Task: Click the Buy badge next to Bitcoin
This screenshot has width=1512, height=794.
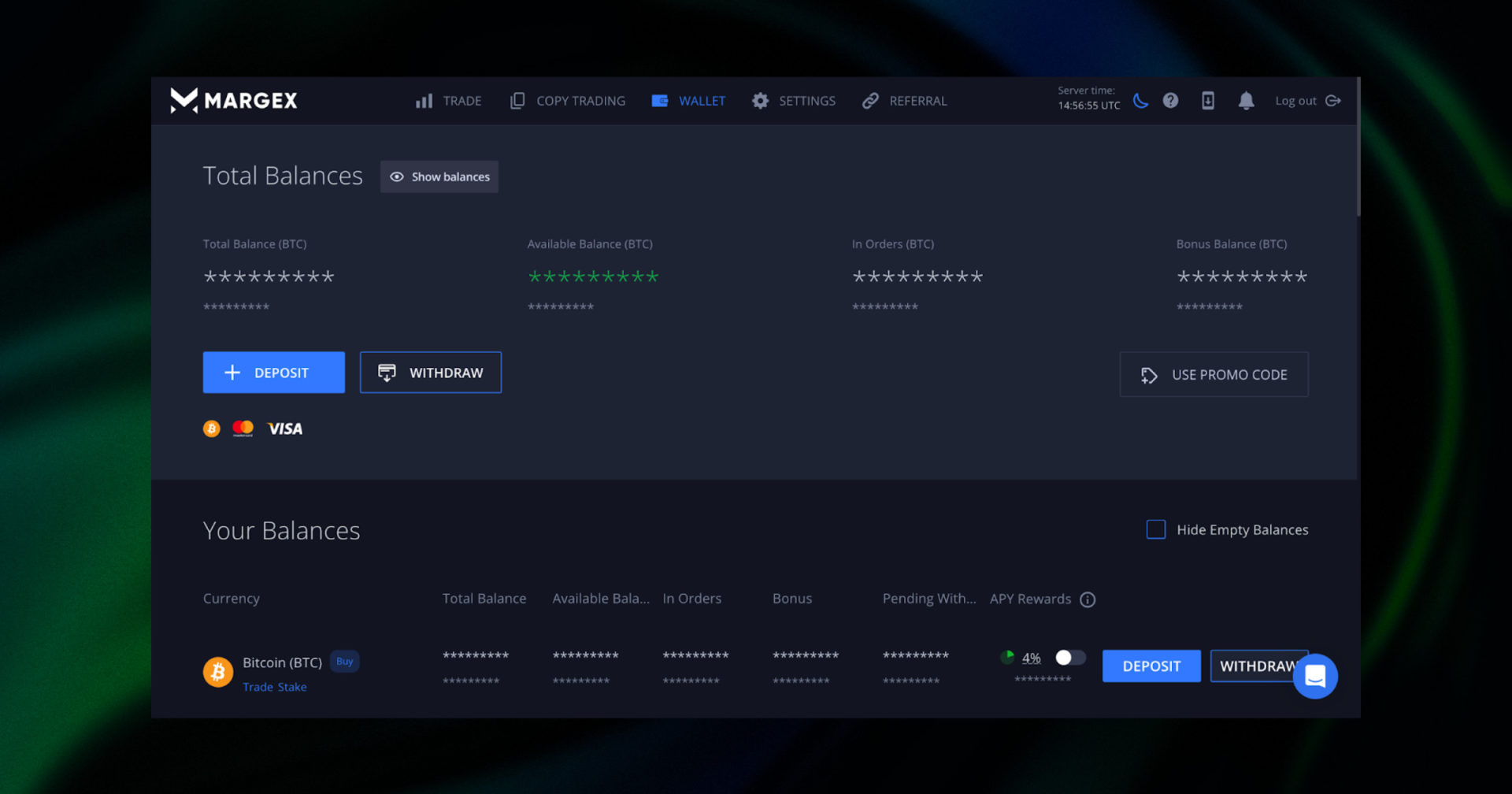Action: (343, 662)
